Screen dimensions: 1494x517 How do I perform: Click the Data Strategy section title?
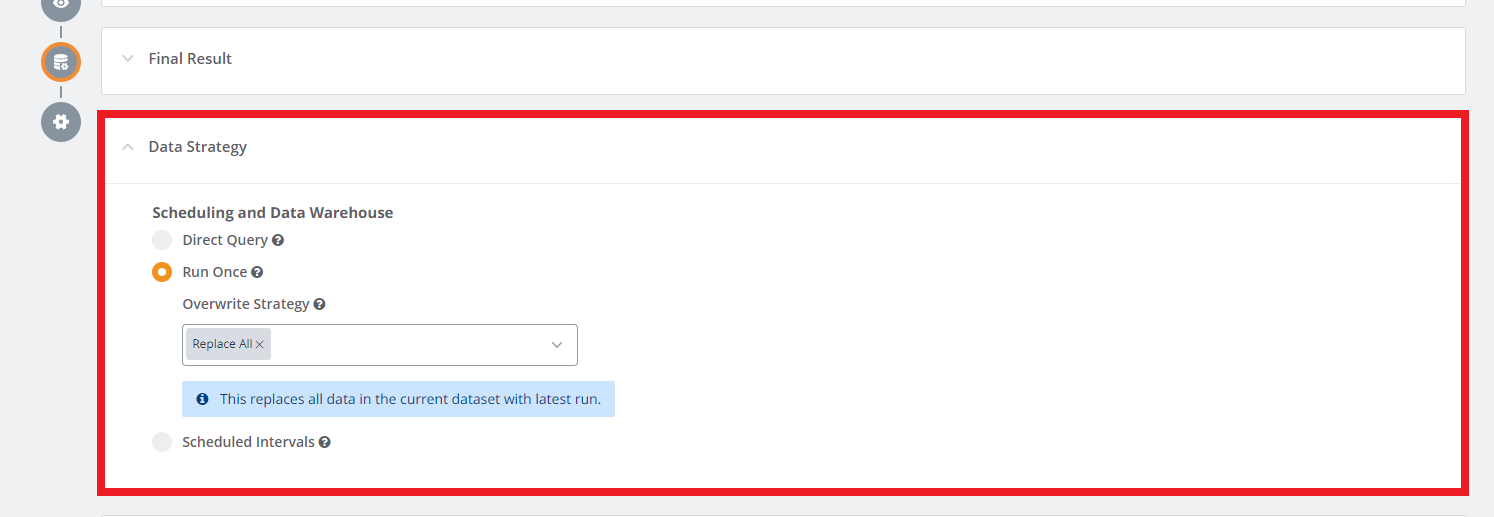(197, 147)
